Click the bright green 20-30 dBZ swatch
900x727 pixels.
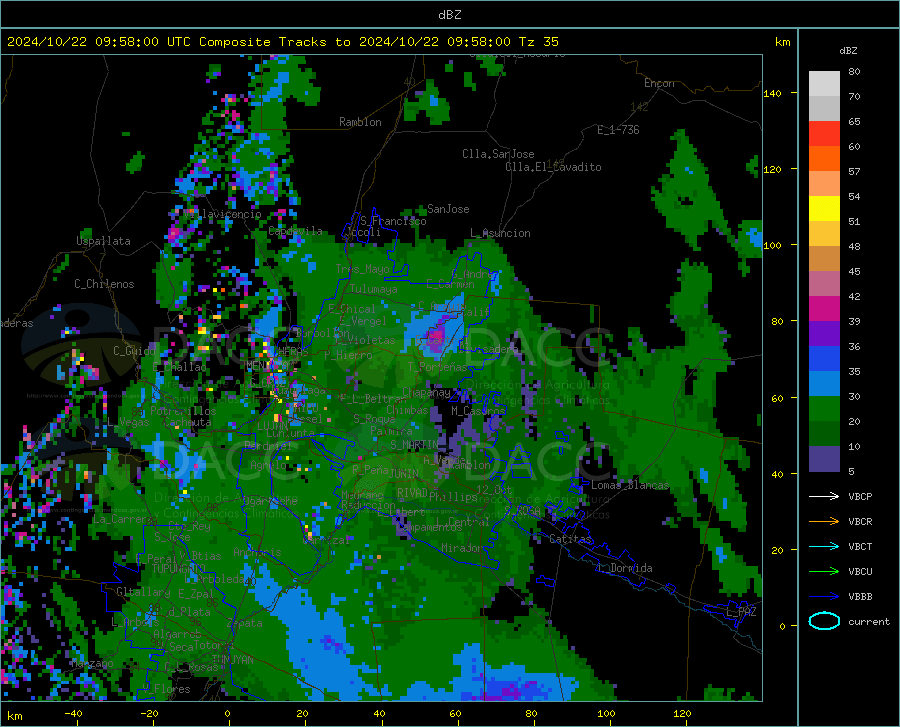point(824,409)
